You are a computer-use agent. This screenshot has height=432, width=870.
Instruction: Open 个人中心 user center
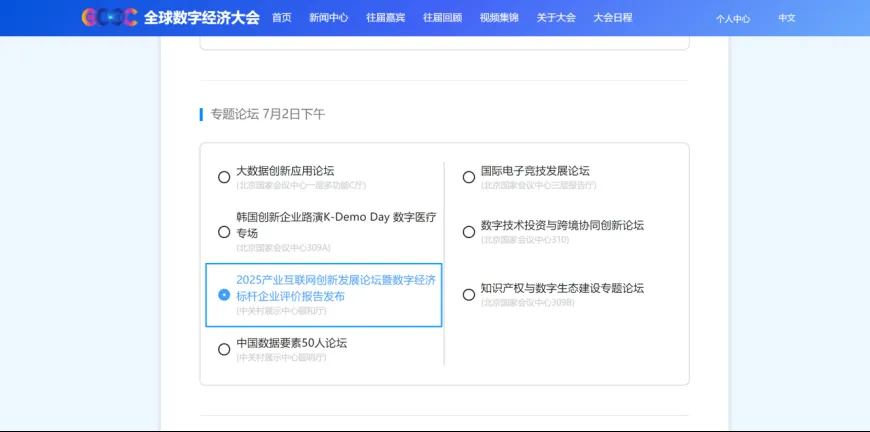732,19
